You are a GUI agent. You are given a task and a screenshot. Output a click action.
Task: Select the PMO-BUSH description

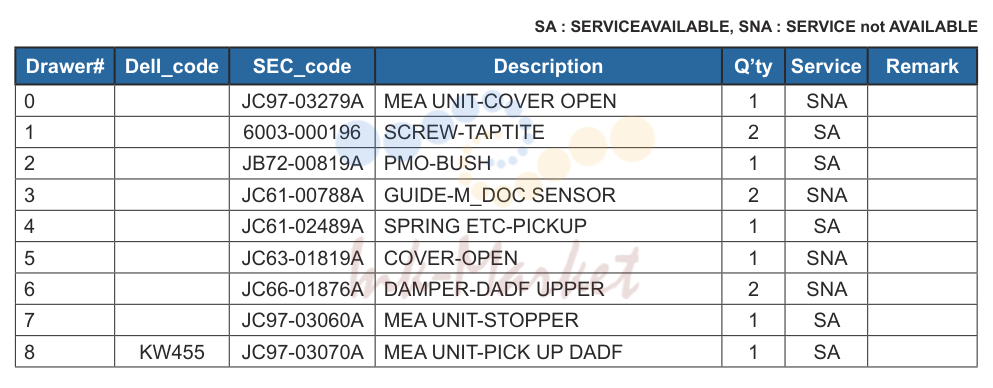[x=438, y=163]
